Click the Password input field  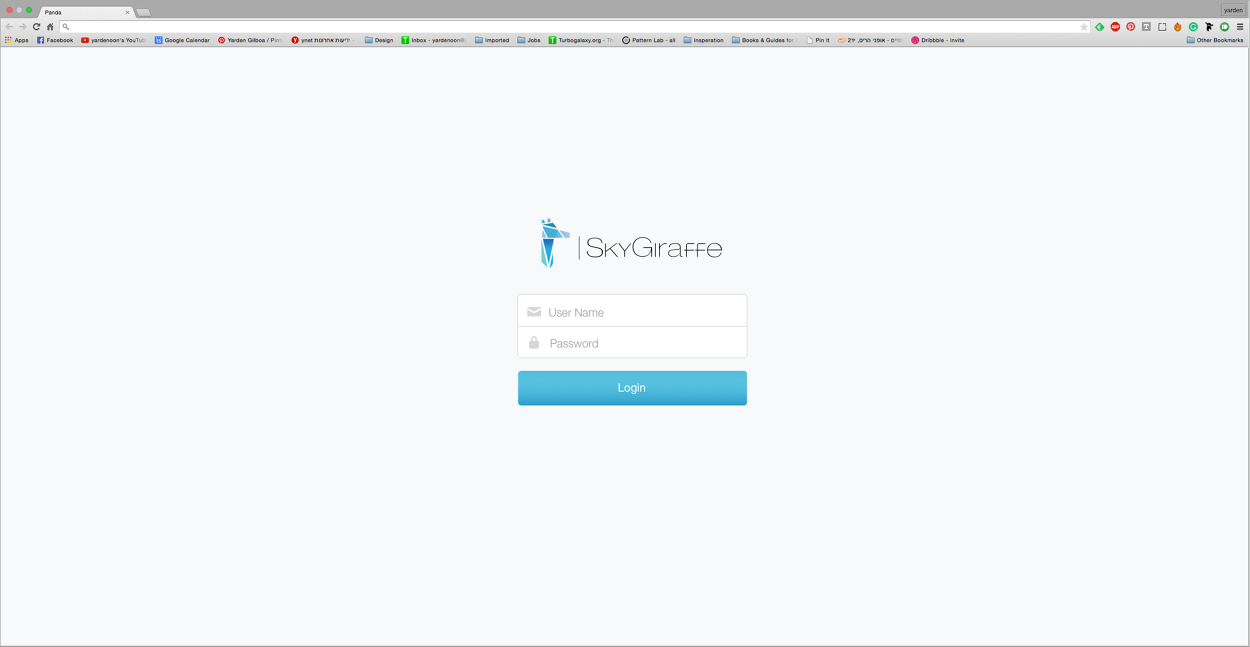point(632,342)
